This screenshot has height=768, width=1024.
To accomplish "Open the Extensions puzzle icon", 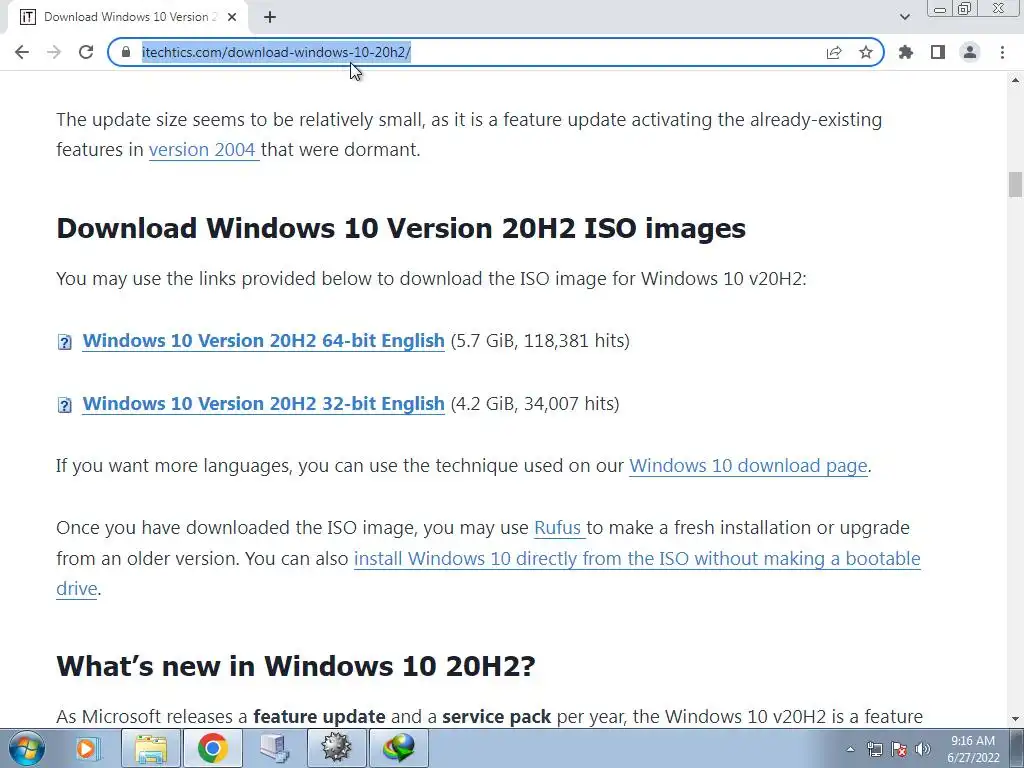I will click(906, 52).
